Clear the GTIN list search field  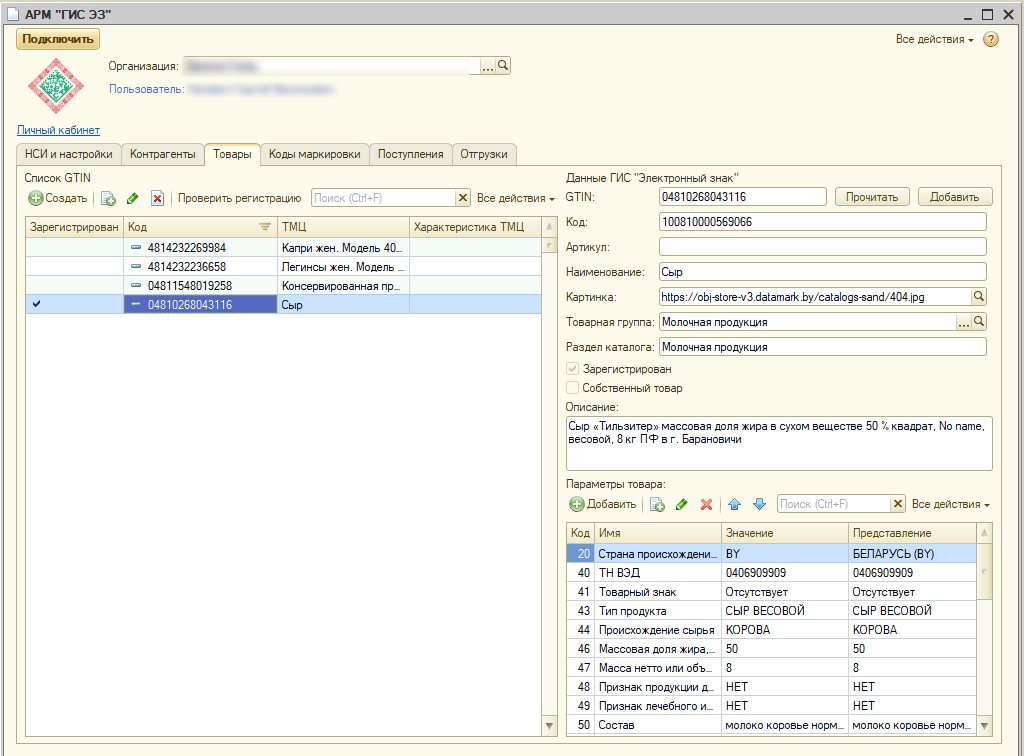(463, 198)
